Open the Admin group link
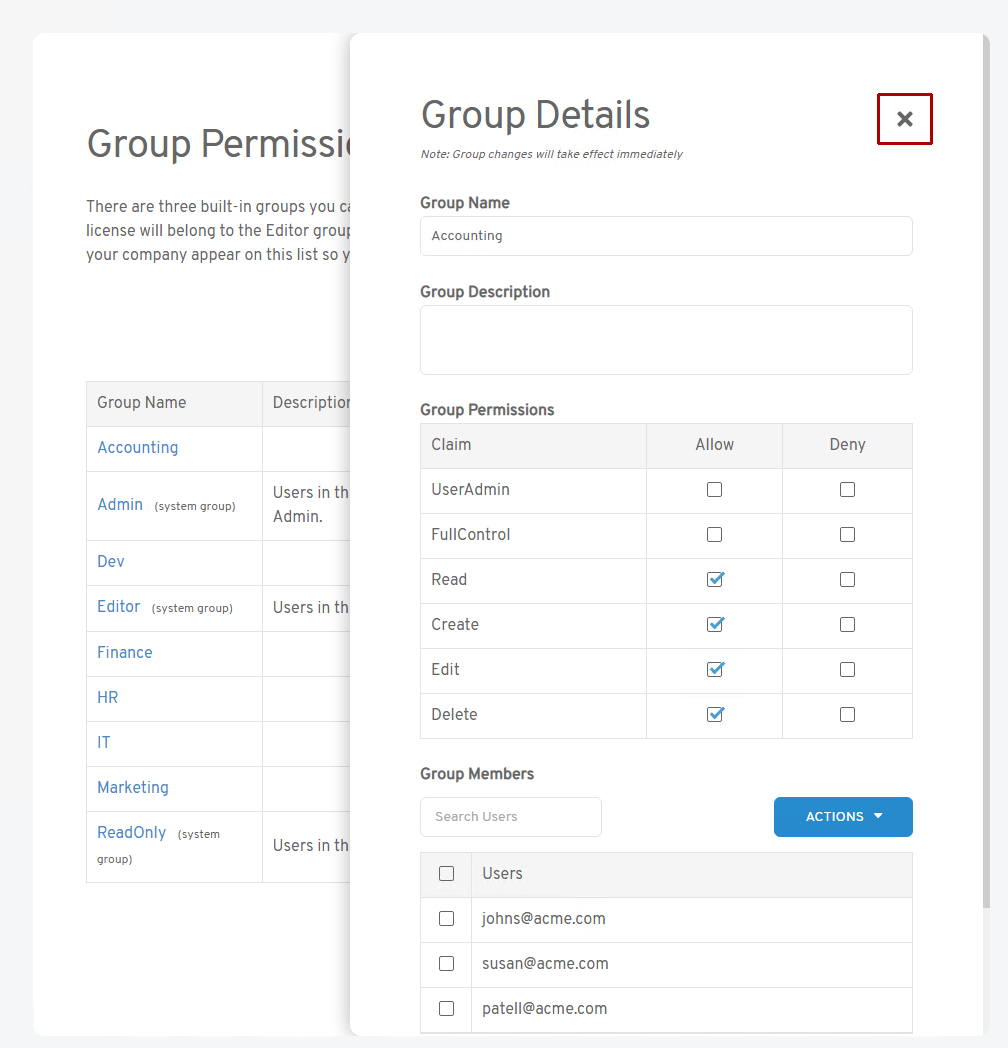 pyautogui.click(x=120, y=505)
